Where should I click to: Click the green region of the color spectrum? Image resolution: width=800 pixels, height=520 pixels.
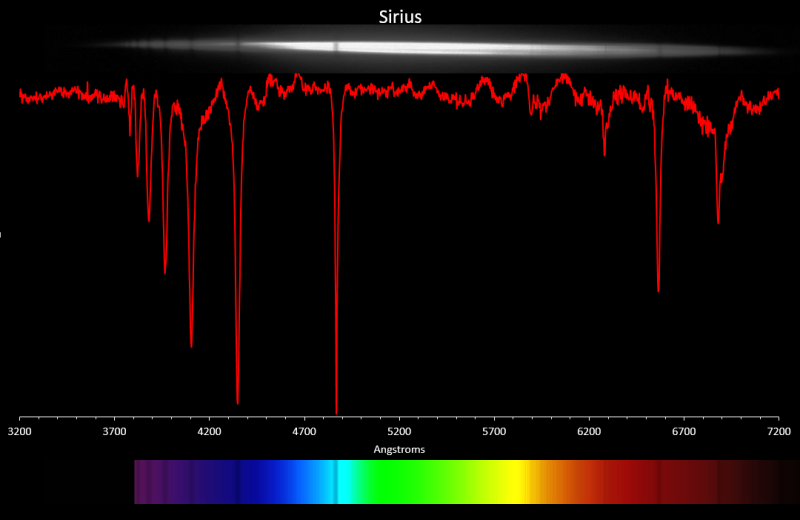coord(410,482)
